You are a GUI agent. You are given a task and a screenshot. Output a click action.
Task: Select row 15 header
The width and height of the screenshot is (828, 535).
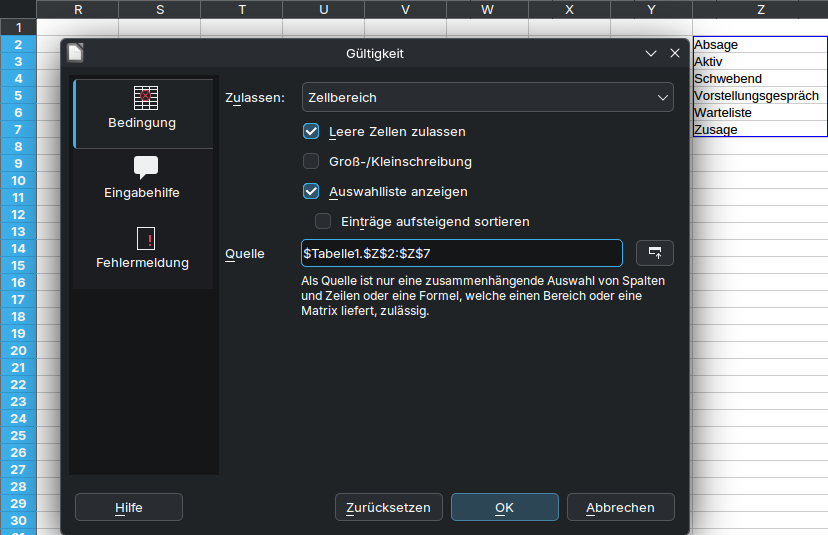point(18,265)
